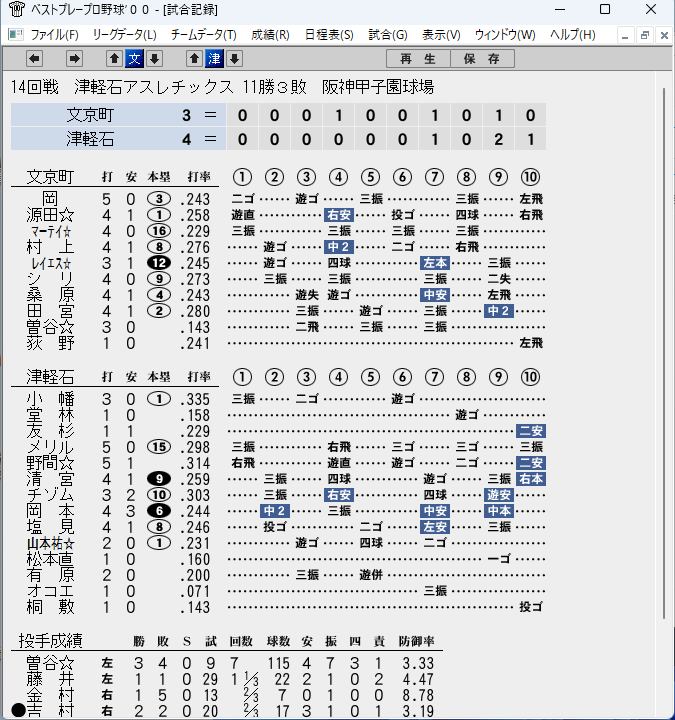Viewport: 675px width, 720px height.
Task: Click pitcher 藤井 in 投手成績 table
Action: (50, 679)
